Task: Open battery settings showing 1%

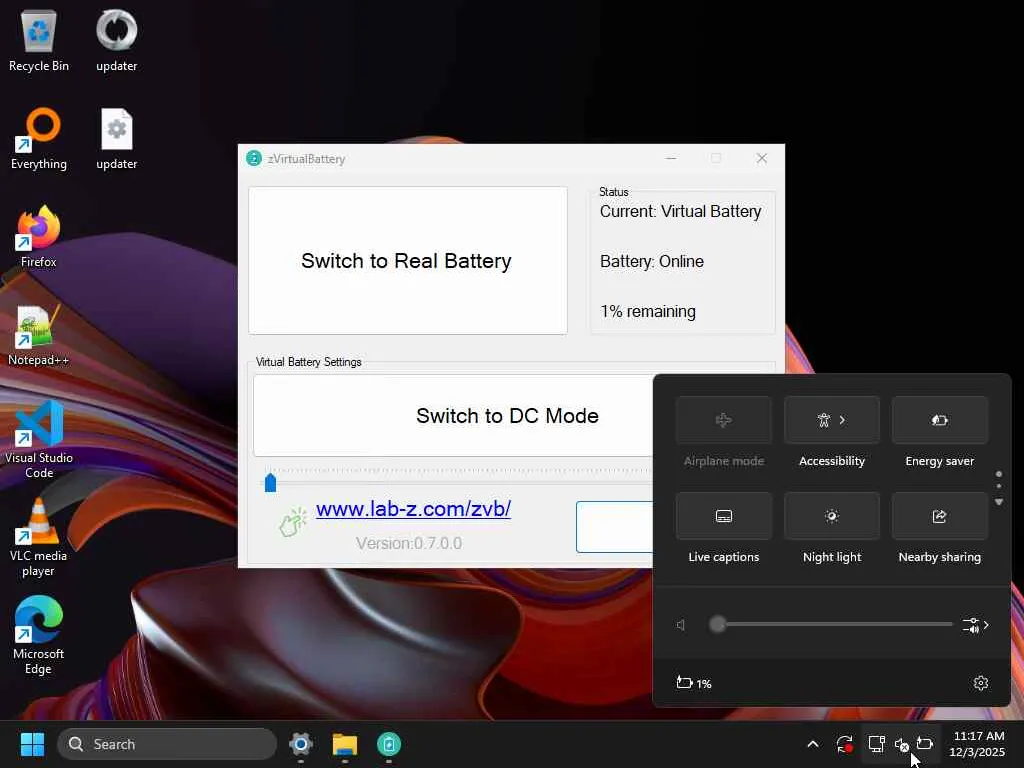Action: 694,683
